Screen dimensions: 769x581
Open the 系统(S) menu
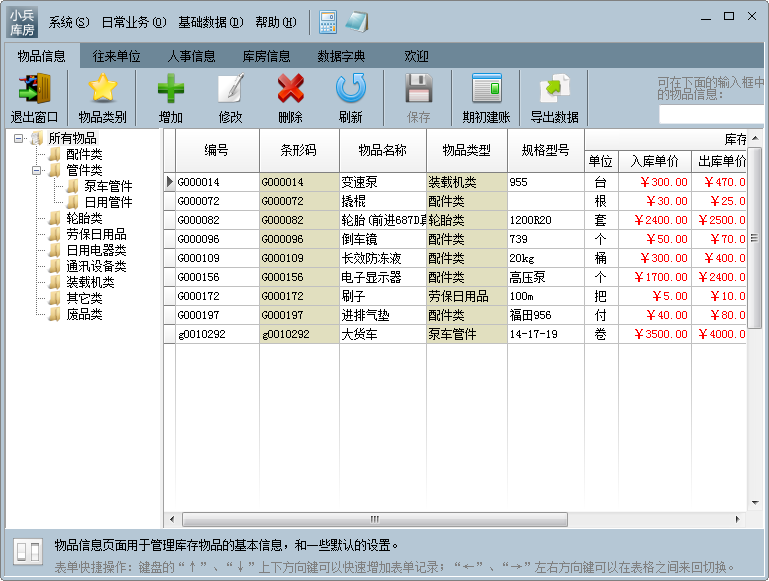69,23
